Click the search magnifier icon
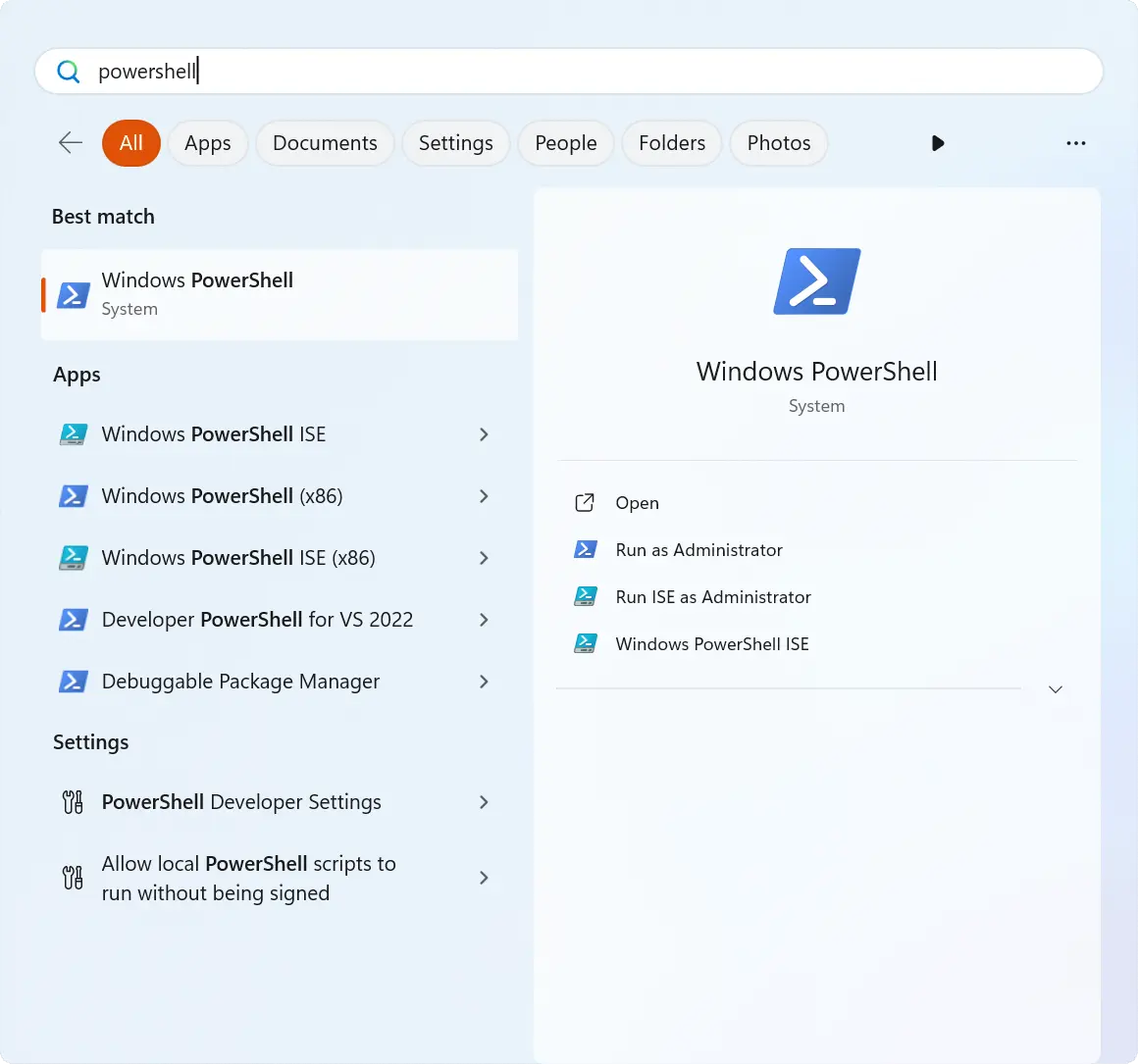The height and width of the screenshot is (1064, 1138). pos(69,71)
